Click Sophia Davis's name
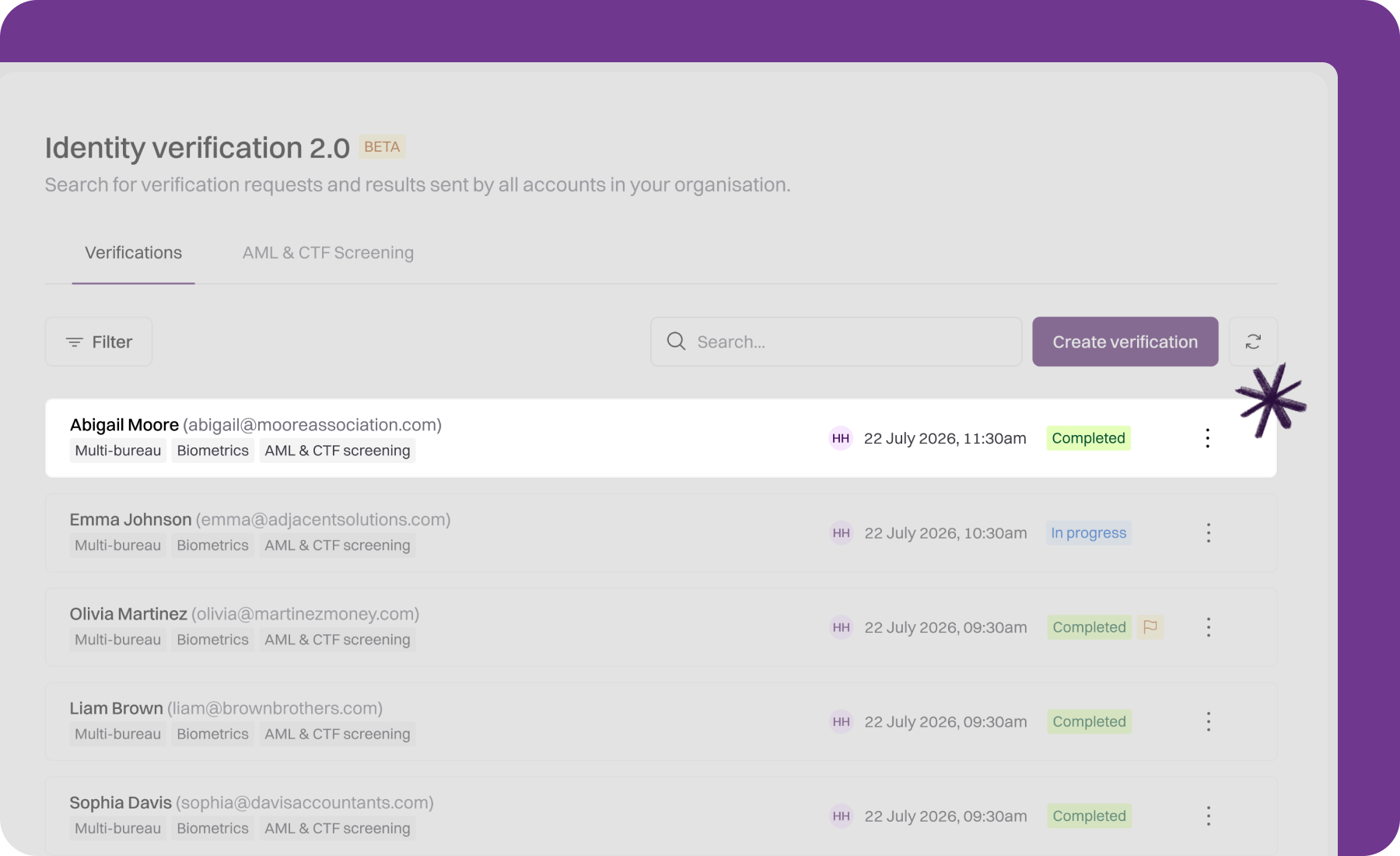The image size is (1400, 856). [x=121, y=802]
